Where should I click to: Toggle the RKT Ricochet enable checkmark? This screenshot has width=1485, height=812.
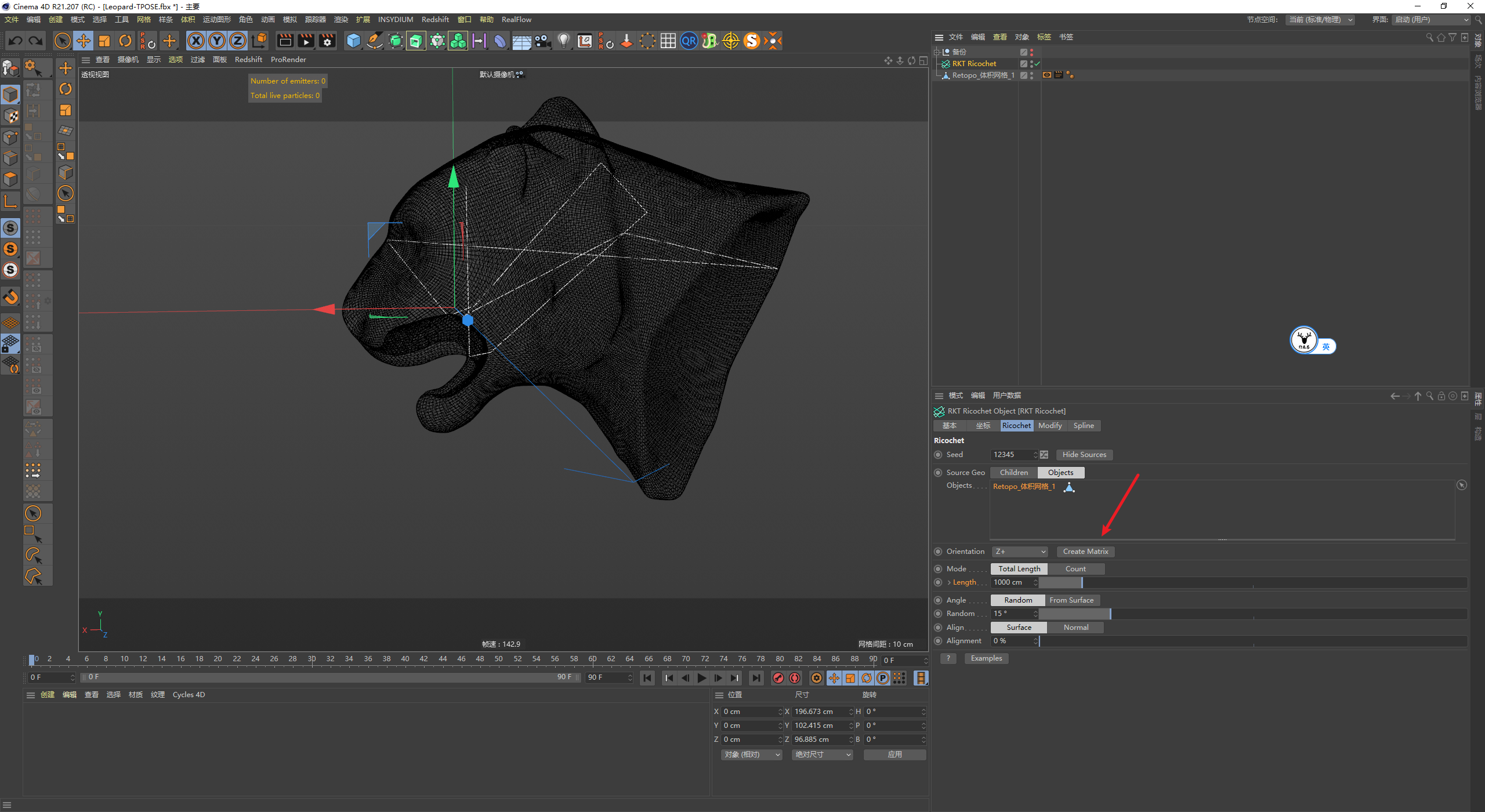click(x=1037, y=64)
